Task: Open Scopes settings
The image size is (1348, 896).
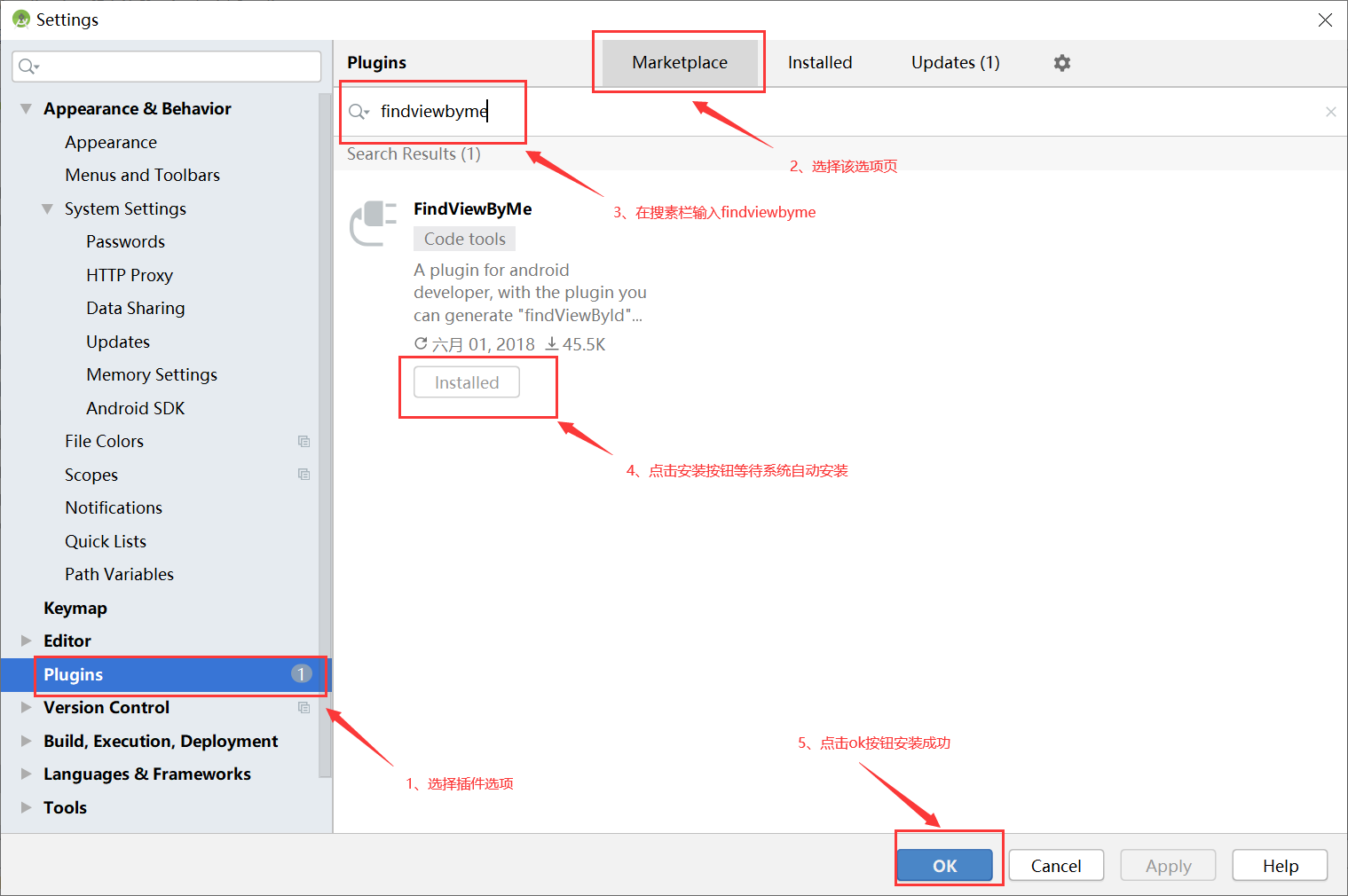Action: [91, 476]
